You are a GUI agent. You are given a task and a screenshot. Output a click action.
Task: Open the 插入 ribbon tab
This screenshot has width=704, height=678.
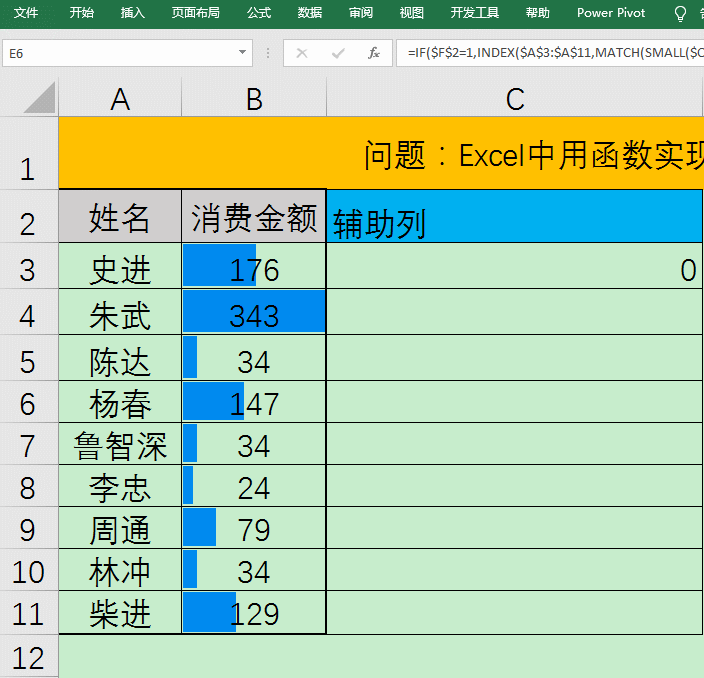(x=132, y=13)
